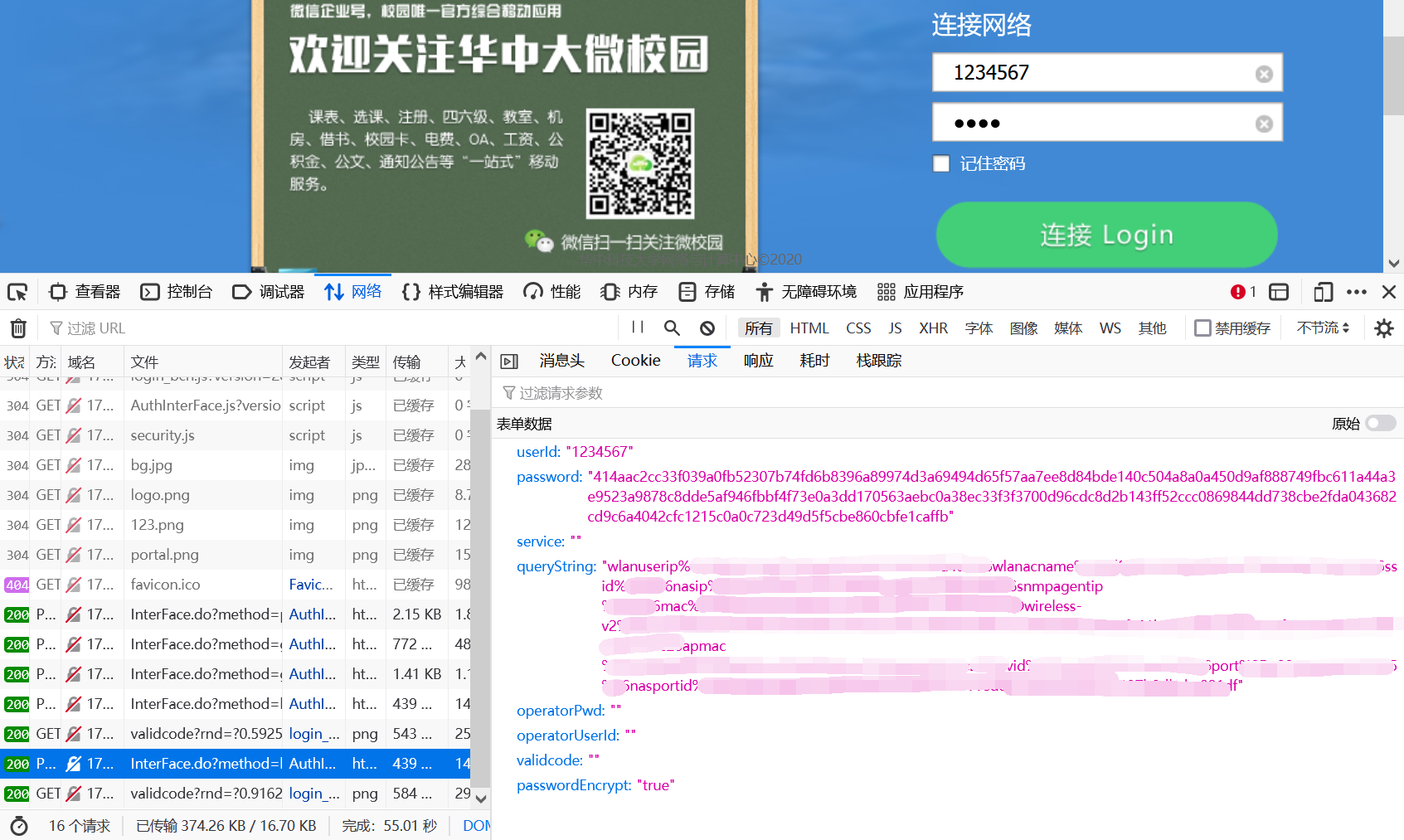Click the element picker icon
1404x840 pixels.
17,292
